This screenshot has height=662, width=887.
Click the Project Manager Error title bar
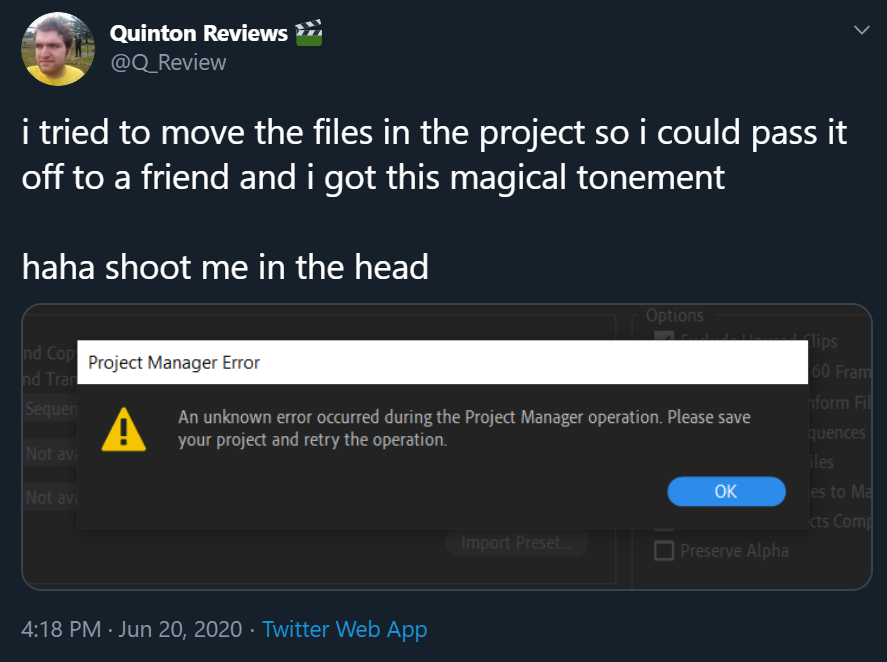click(442, 362)
